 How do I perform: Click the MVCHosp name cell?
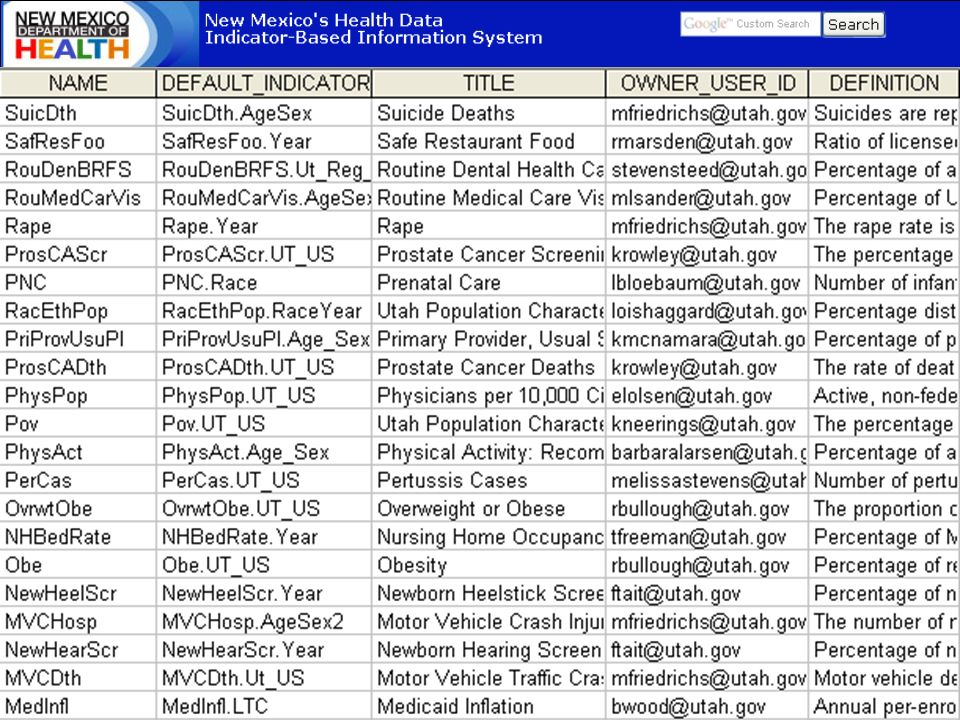pyautogui.click(x=78, y=621)
